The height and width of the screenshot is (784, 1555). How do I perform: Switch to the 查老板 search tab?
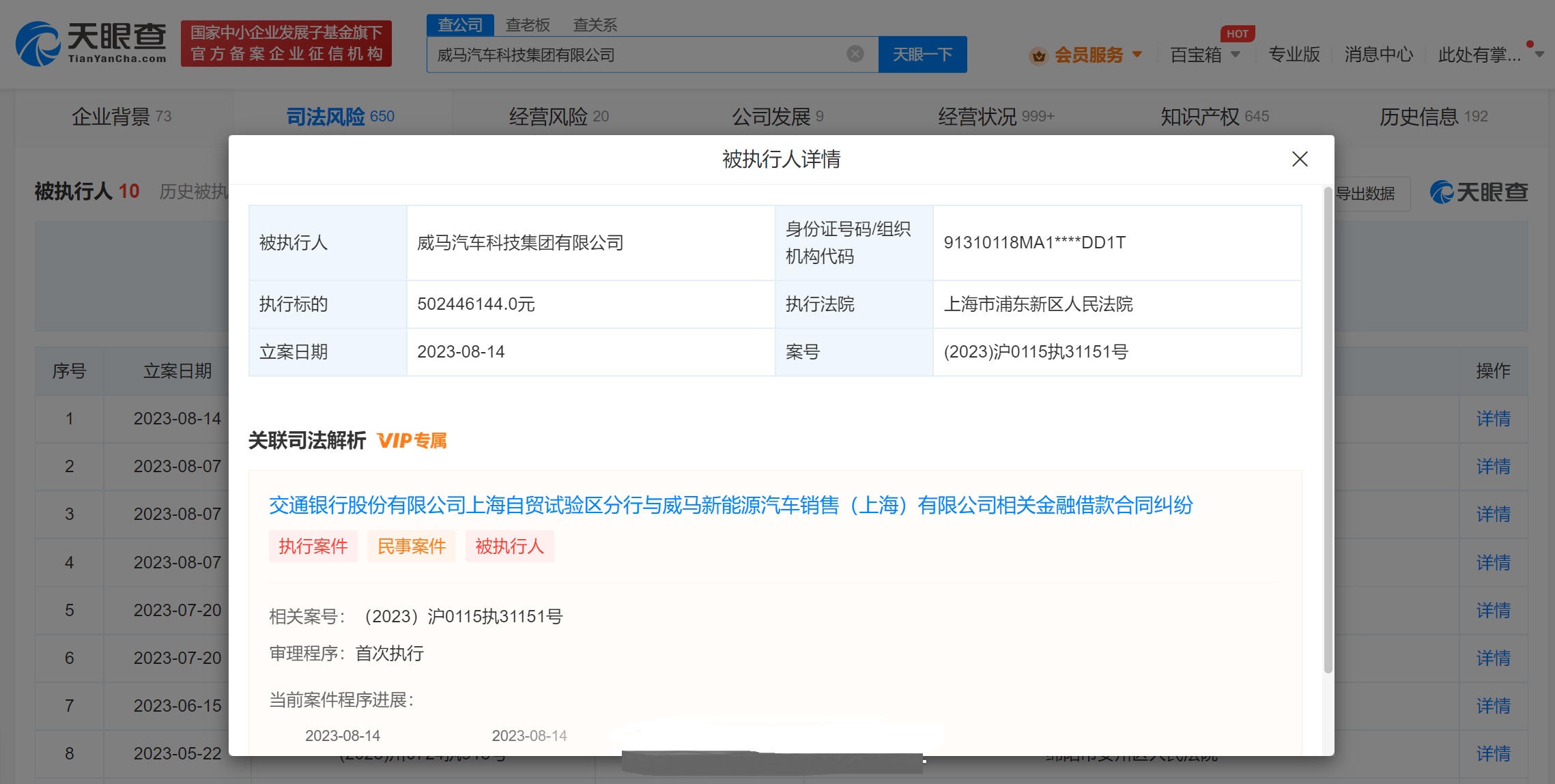pyautogui.click(x=527, y=25)
